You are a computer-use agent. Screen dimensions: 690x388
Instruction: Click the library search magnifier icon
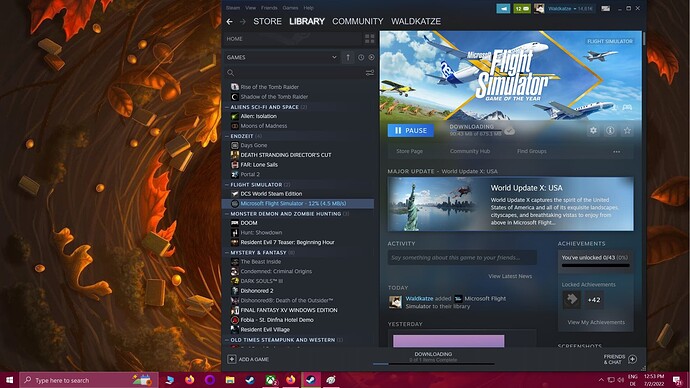click(x=231, y=73)
